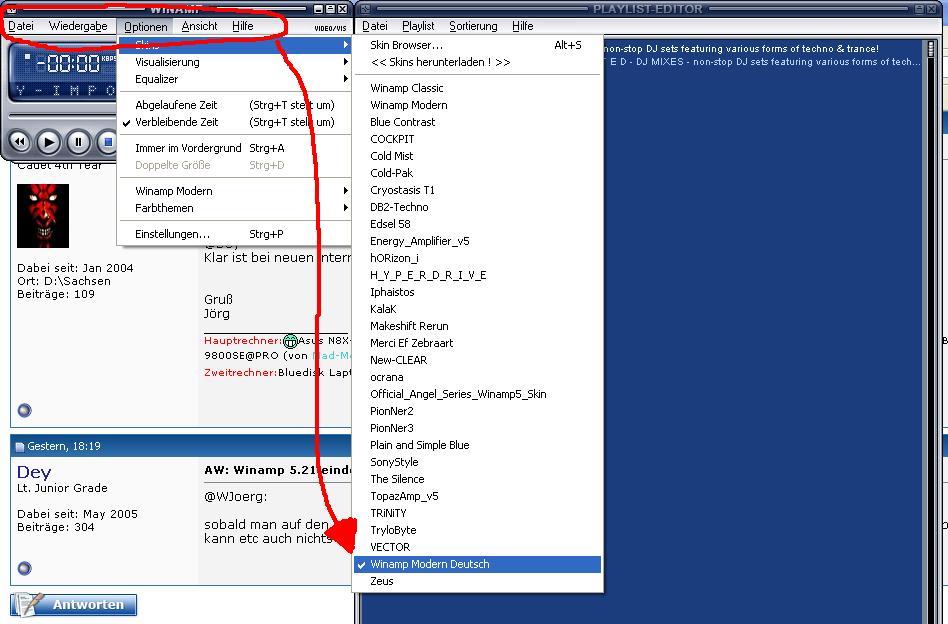The height and width of the screenshot is (624, 948).
Task: Choose the Winamp Classic skin
Action: pos(478,88)
